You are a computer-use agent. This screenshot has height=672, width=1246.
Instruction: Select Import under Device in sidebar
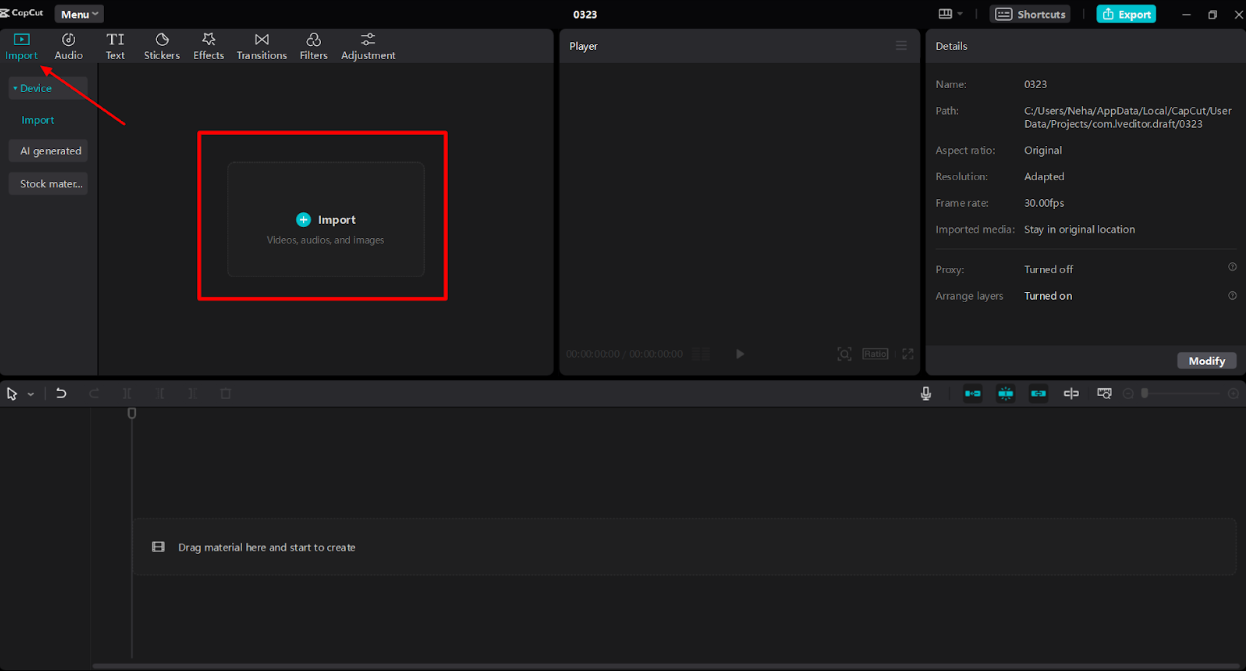pos(38,120)
